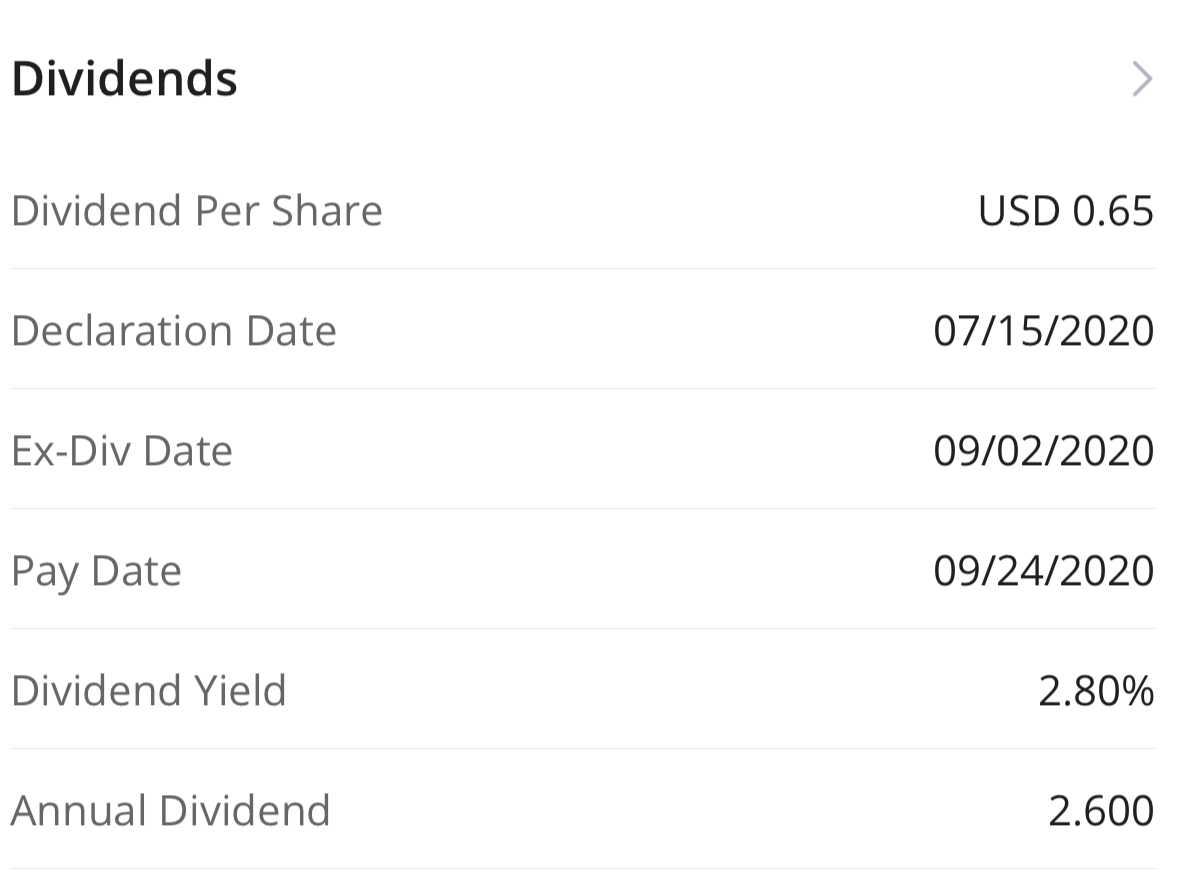Image resolution: width=1184 pixels, height=870 pixels.
Task: Tap the 2.600 annual dividend value
Action: (x=1101, y=811)
